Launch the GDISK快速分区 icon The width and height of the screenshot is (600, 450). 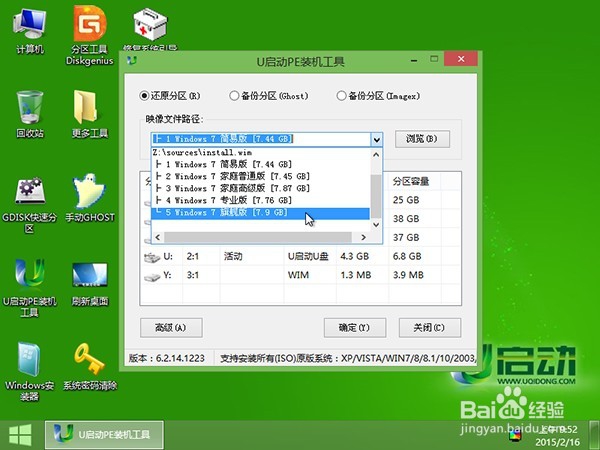pyautogui.click(x=29, y=205)
